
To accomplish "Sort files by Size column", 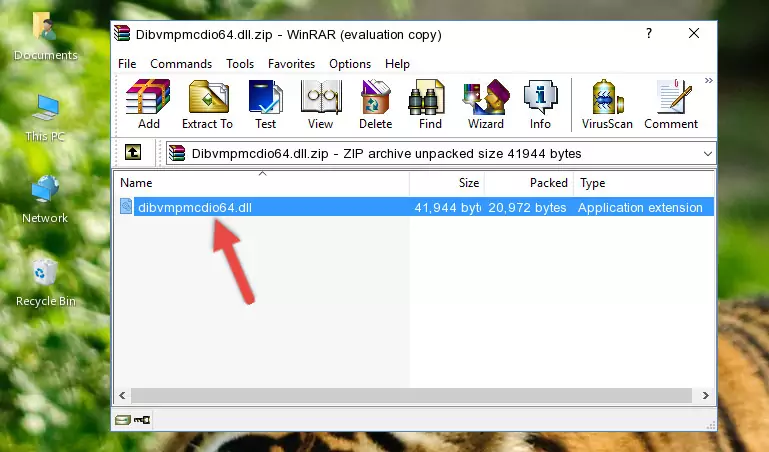I will pyautogui.click(x=447, y=183).
